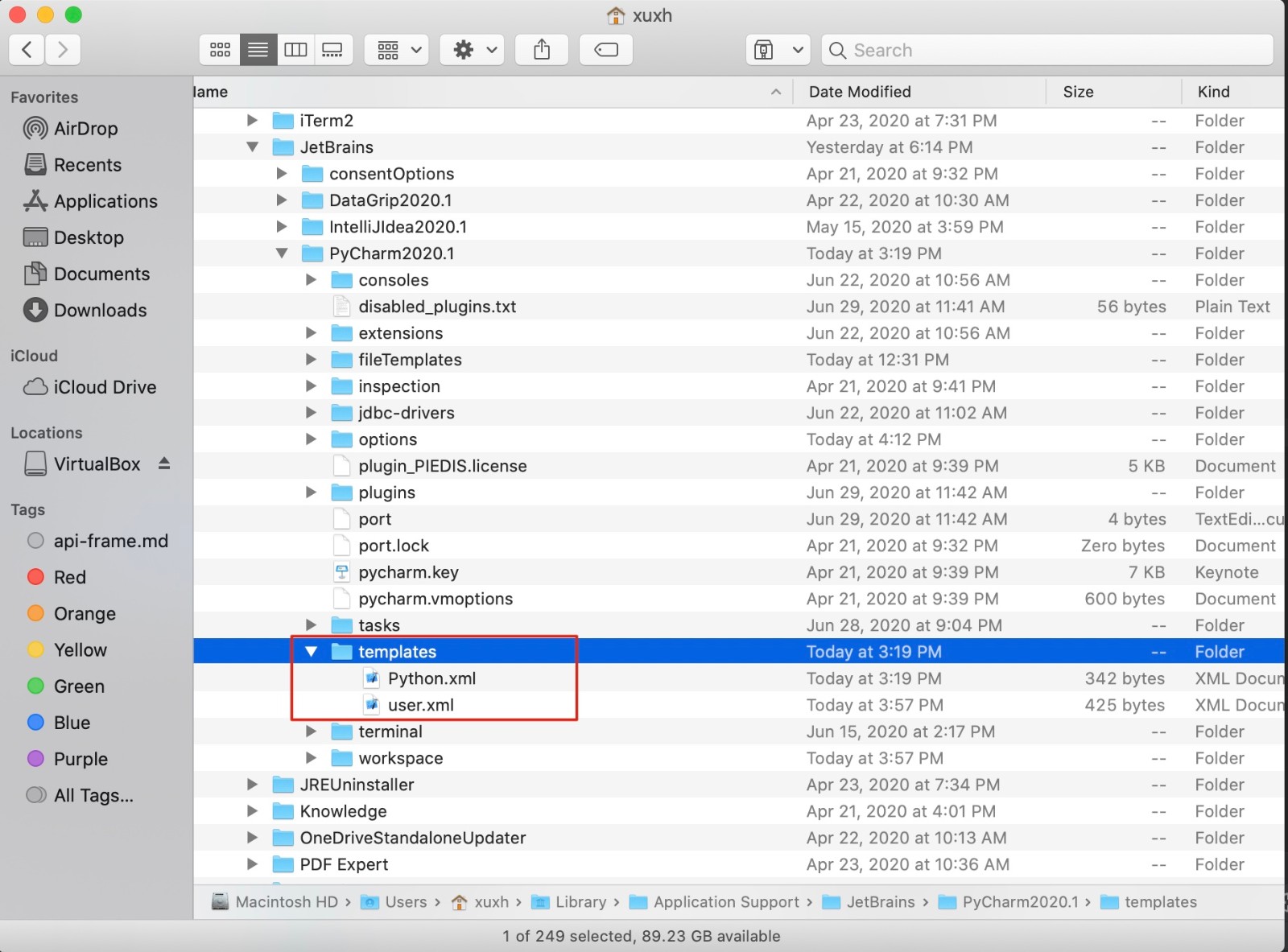Select the api-frame.md tag
Image resolution: width=1288 pixels, height=952 pixels.
click(x=97, y=541)
